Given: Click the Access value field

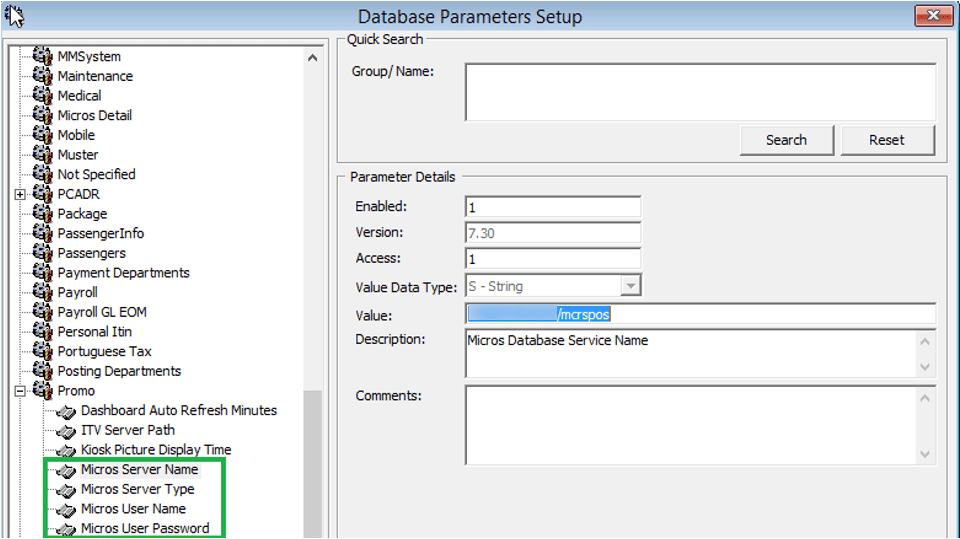Looking at the screenshot, I should pyautogui.click(x=553, y=258).
